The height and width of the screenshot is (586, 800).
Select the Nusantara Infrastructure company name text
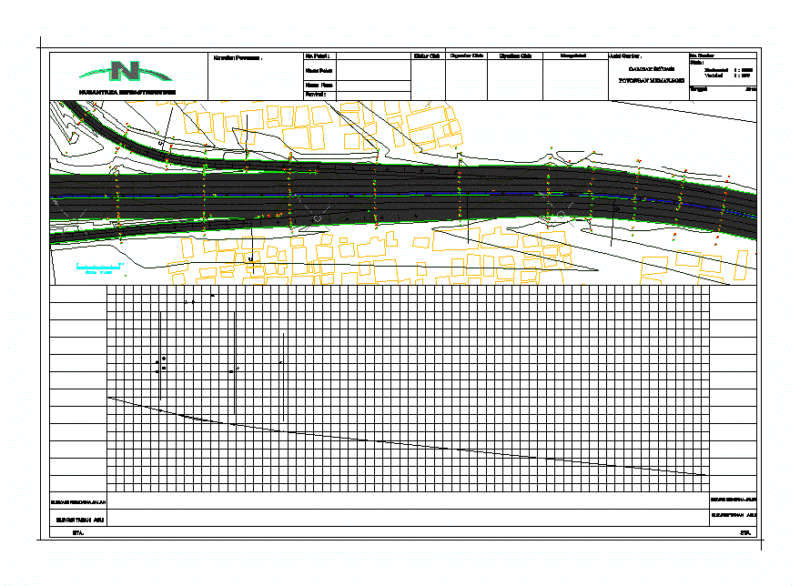pos(128,92)
